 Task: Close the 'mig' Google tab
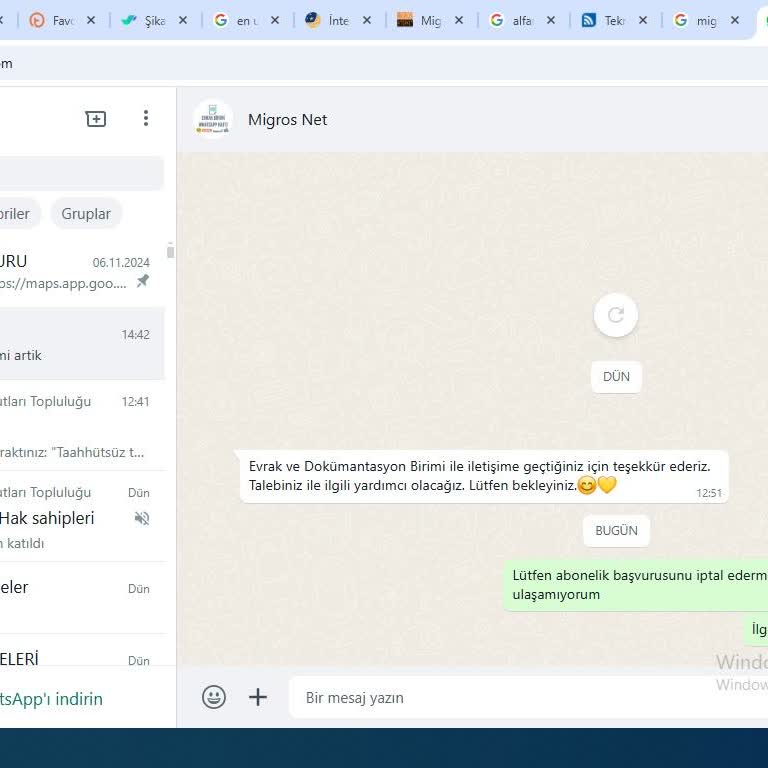735,20
